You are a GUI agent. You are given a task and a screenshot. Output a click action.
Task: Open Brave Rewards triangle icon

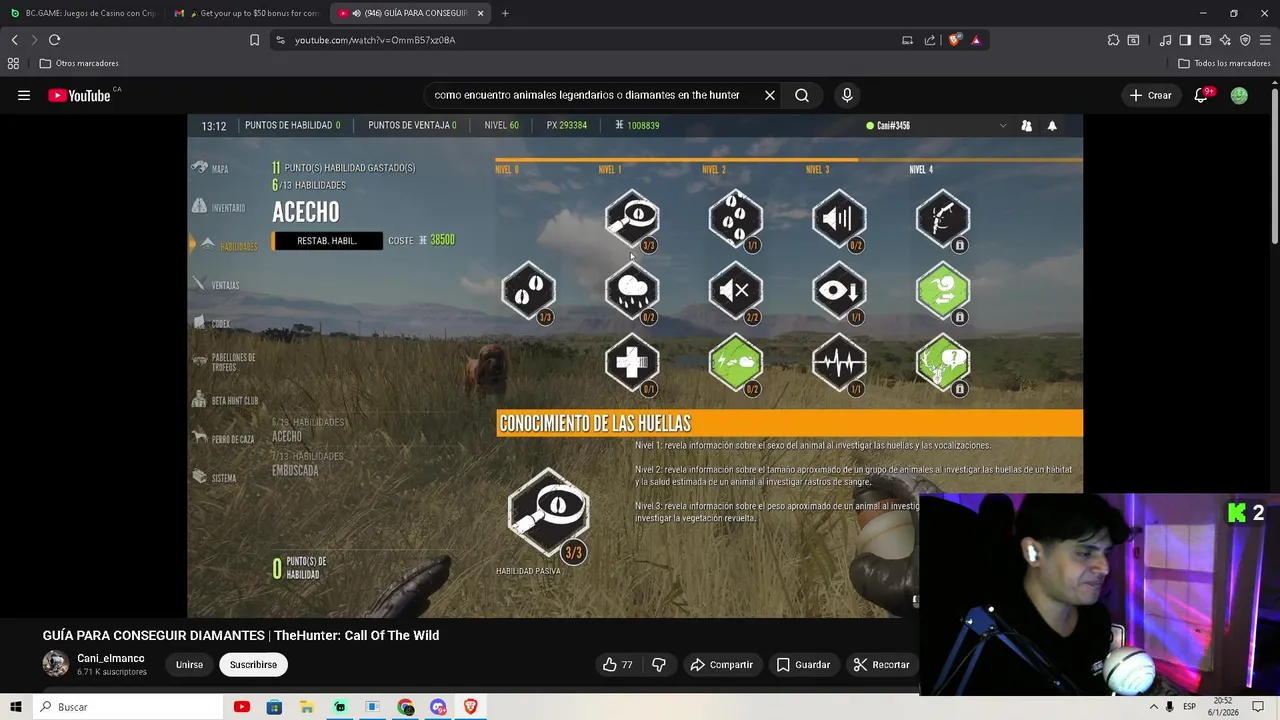point(976,40)
